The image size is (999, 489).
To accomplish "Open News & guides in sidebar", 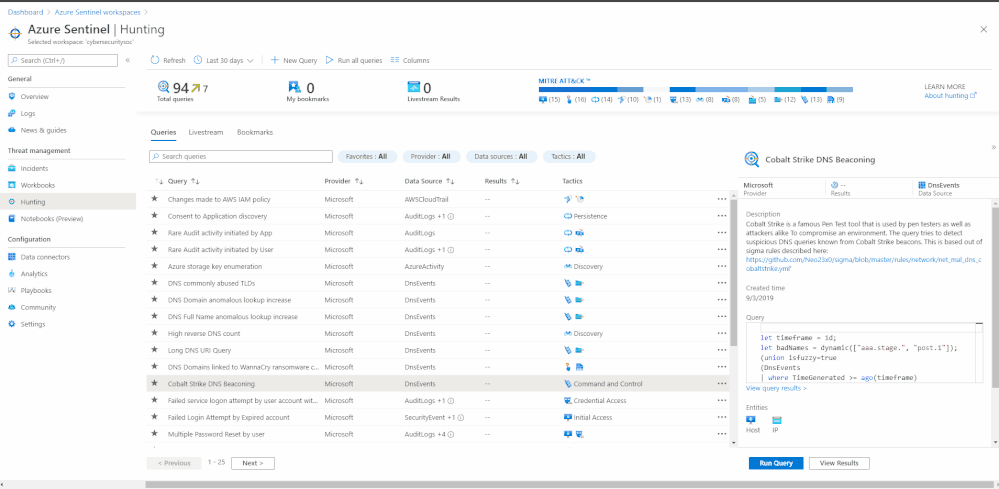I will tap(43, 130).
